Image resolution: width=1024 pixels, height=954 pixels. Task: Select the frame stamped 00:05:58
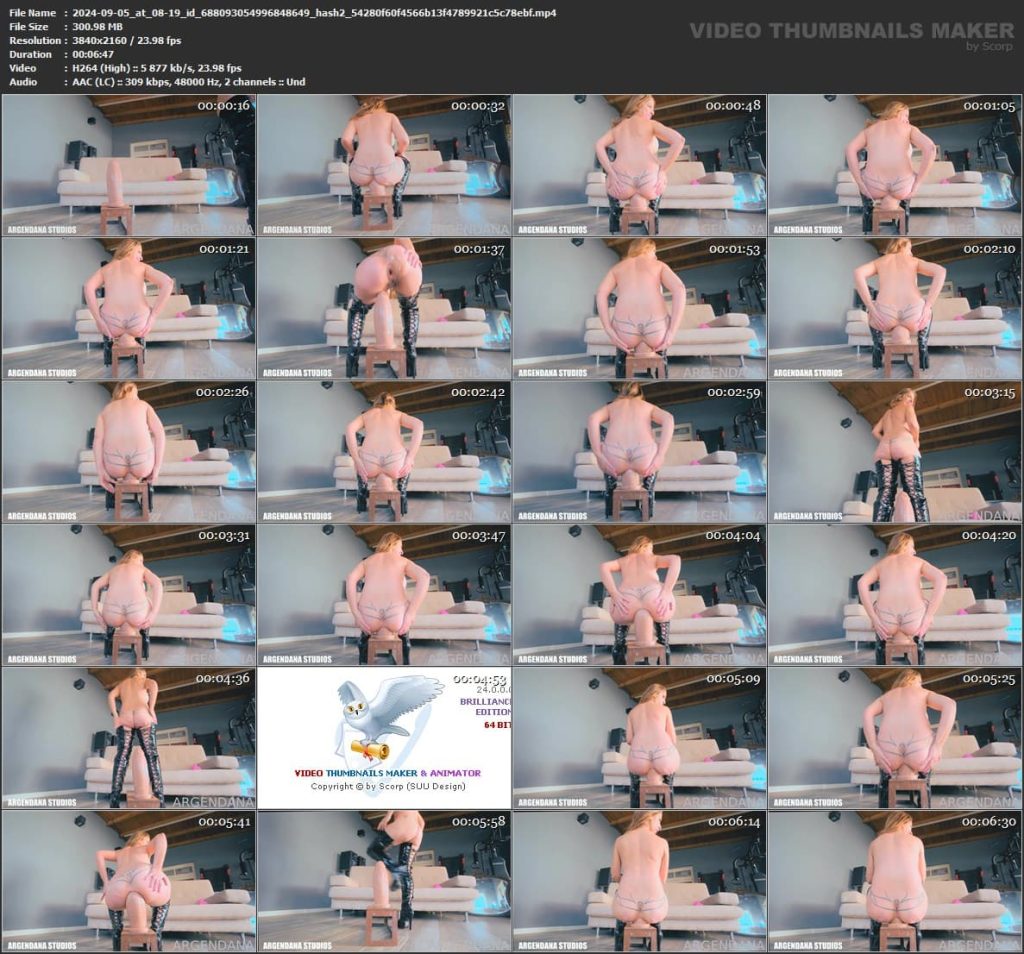point(384,881)
